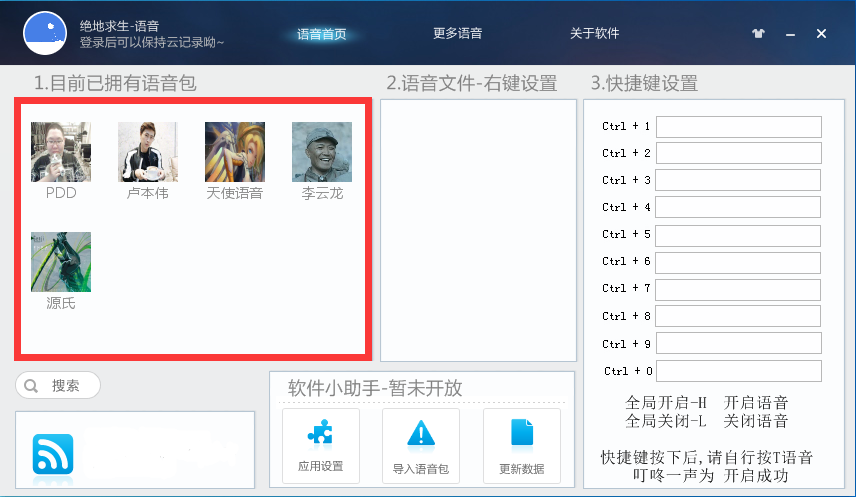Click the magnifier icon in search box
This screenshot has height=497, width=856.
31,386
